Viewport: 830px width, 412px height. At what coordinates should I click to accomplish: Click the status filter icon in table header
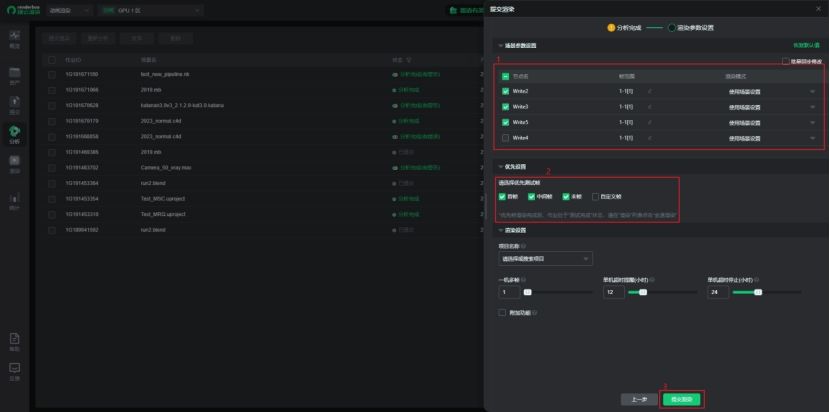click(409, 60)
